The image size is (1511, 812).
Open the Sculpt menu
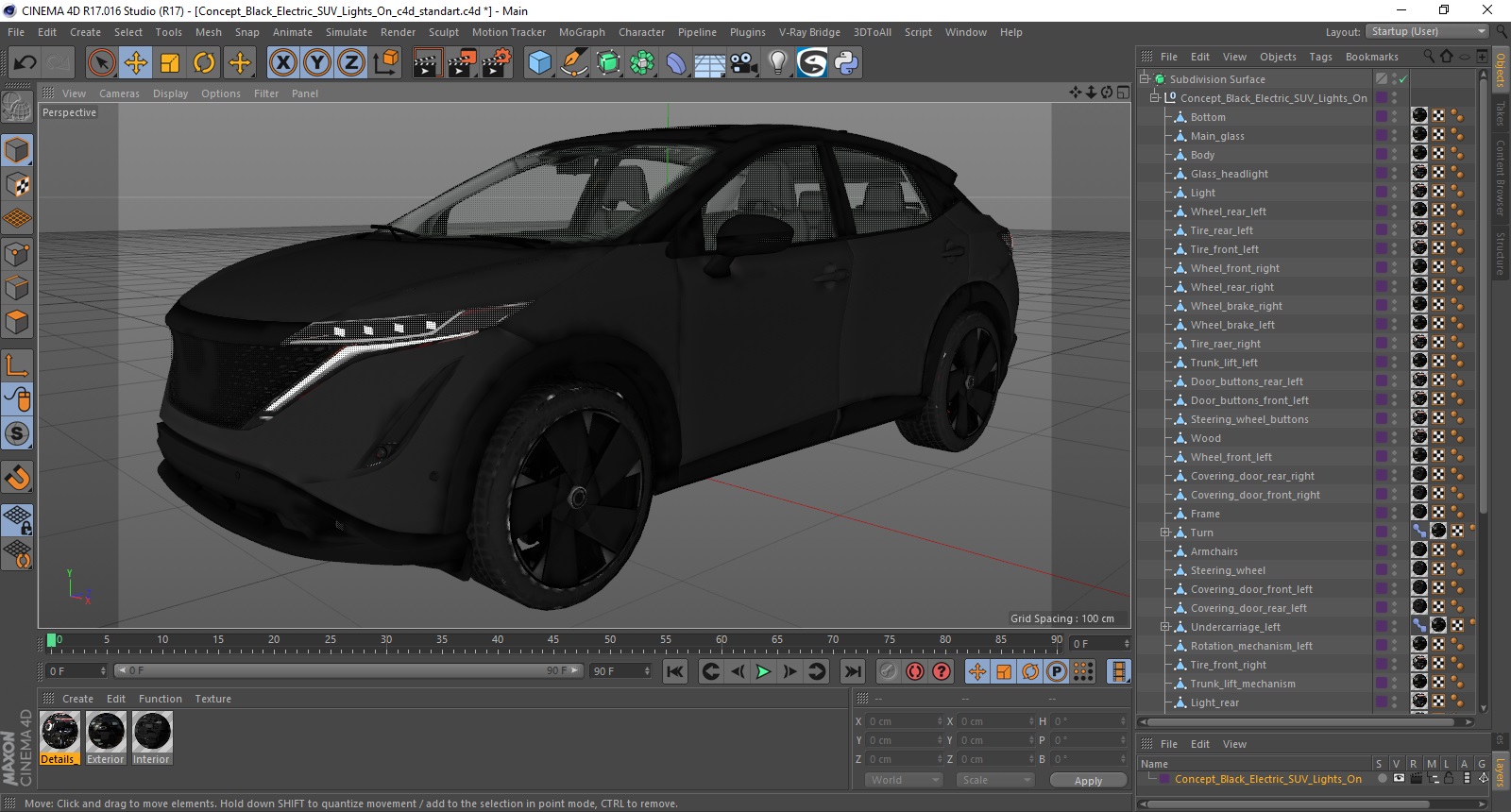[444, 32]
